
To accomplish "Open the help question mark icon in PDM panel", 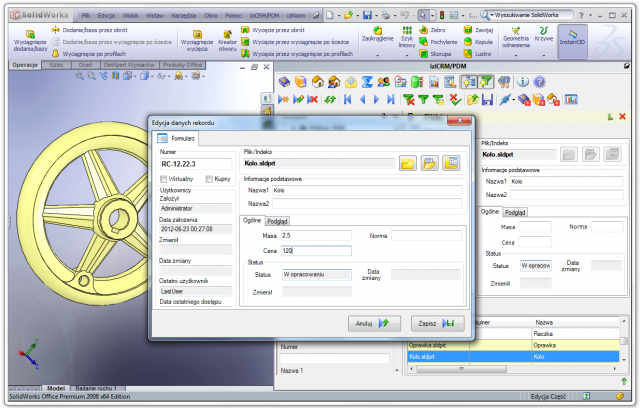I will point(539,82).
